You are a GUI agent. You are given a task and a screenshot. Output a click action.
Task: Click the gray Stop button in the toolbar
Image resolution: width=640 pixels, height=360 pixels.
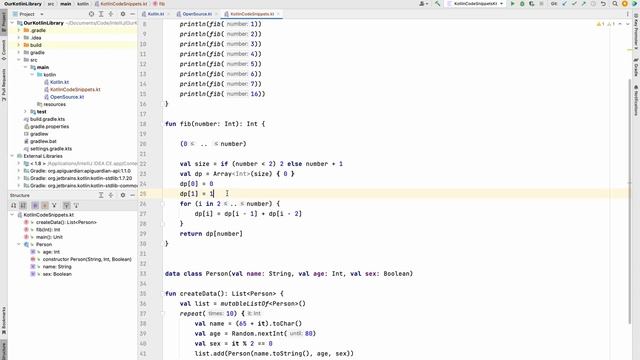[x=542, y=4]
